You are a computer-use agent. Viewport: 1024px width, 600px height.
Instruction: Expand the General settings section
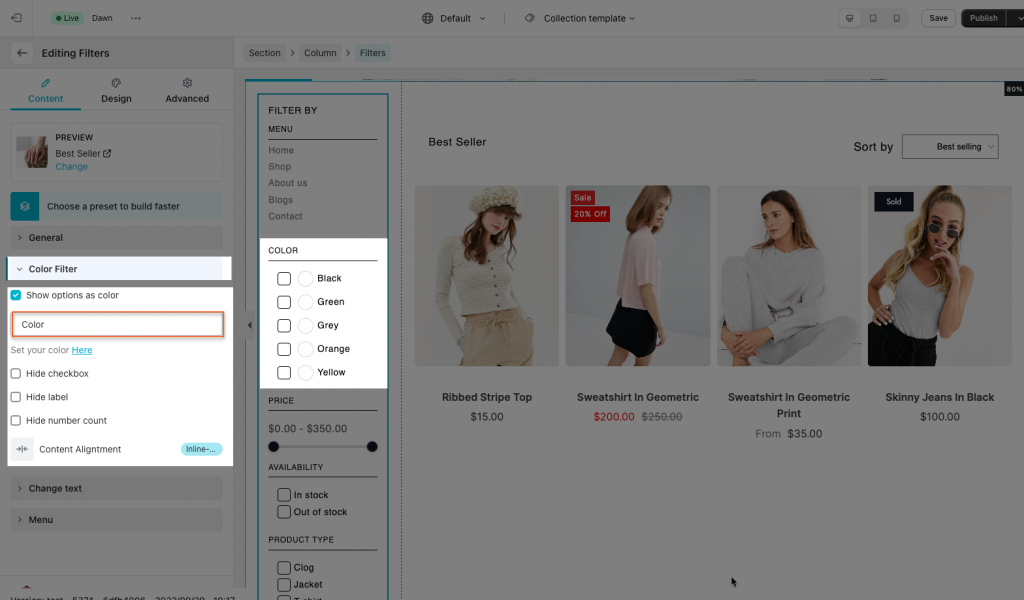click(116, 238)
